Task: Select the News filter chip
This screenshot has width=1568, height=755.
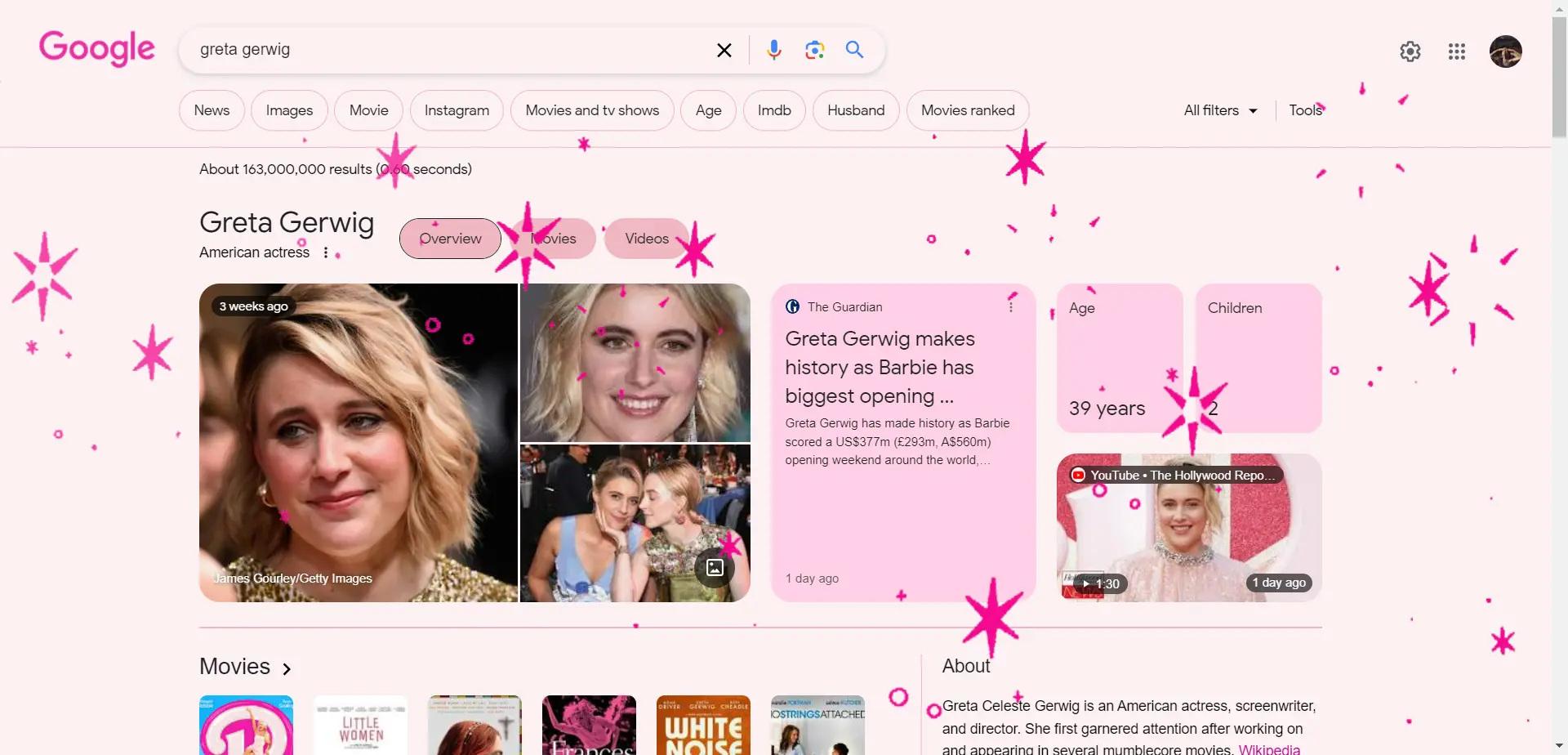Action: tap(212, 110)
